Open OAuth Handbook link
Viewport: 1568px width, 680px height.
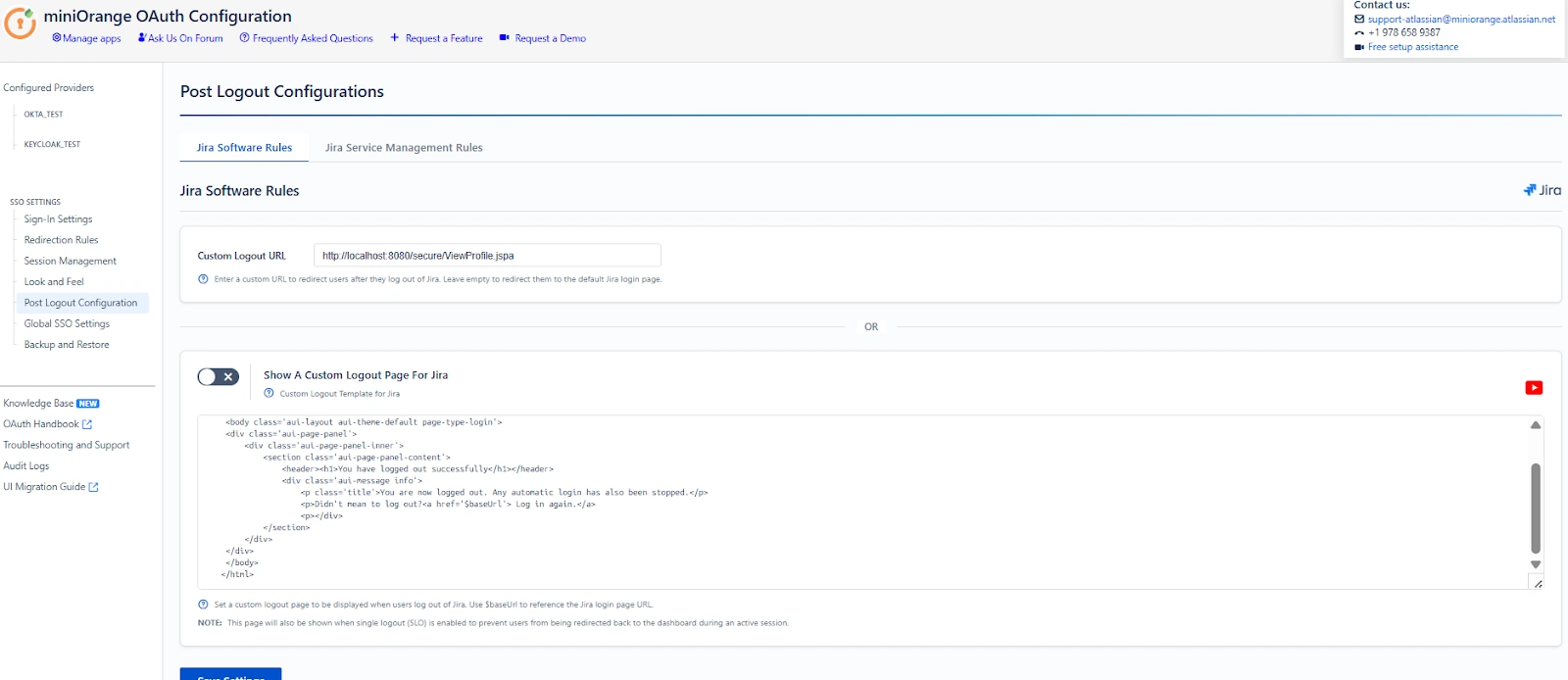point(41,424)
